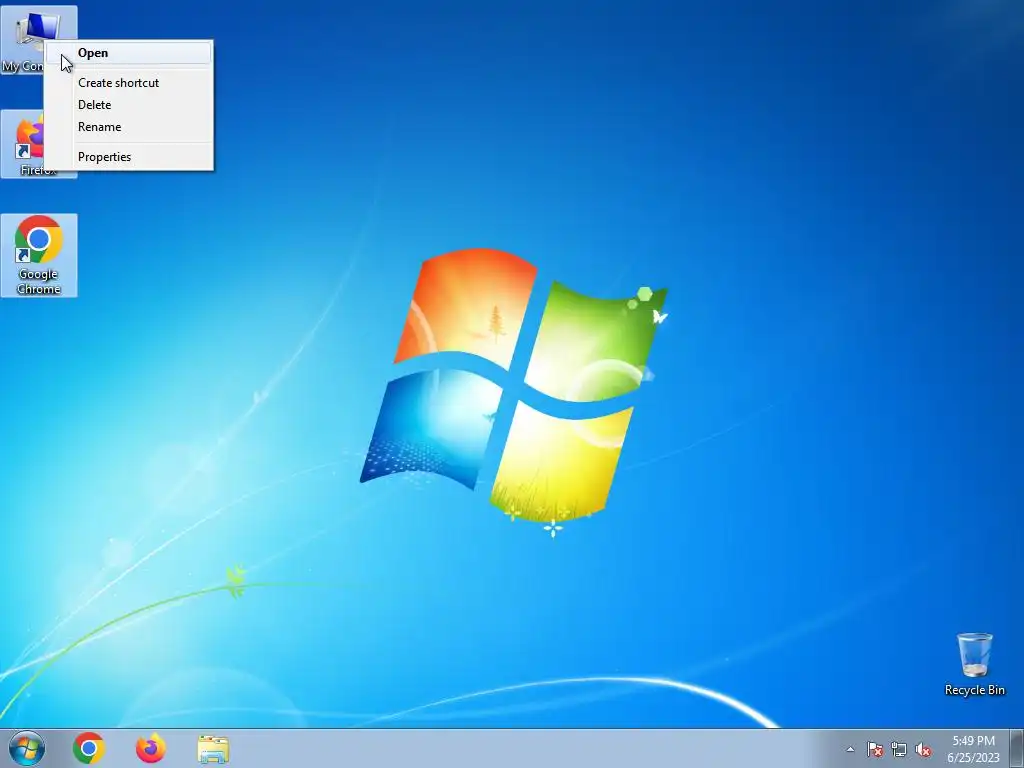The image size is (1024, 768).
Task: Open network status tray icon
Action: click(x=899, y=749)
